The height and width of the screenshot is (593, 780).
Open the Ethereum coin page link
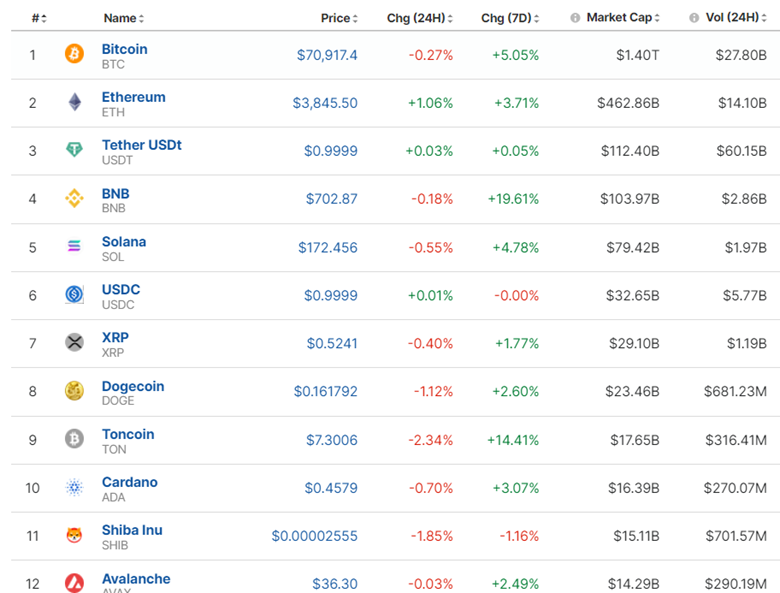(x=133, y=97)
